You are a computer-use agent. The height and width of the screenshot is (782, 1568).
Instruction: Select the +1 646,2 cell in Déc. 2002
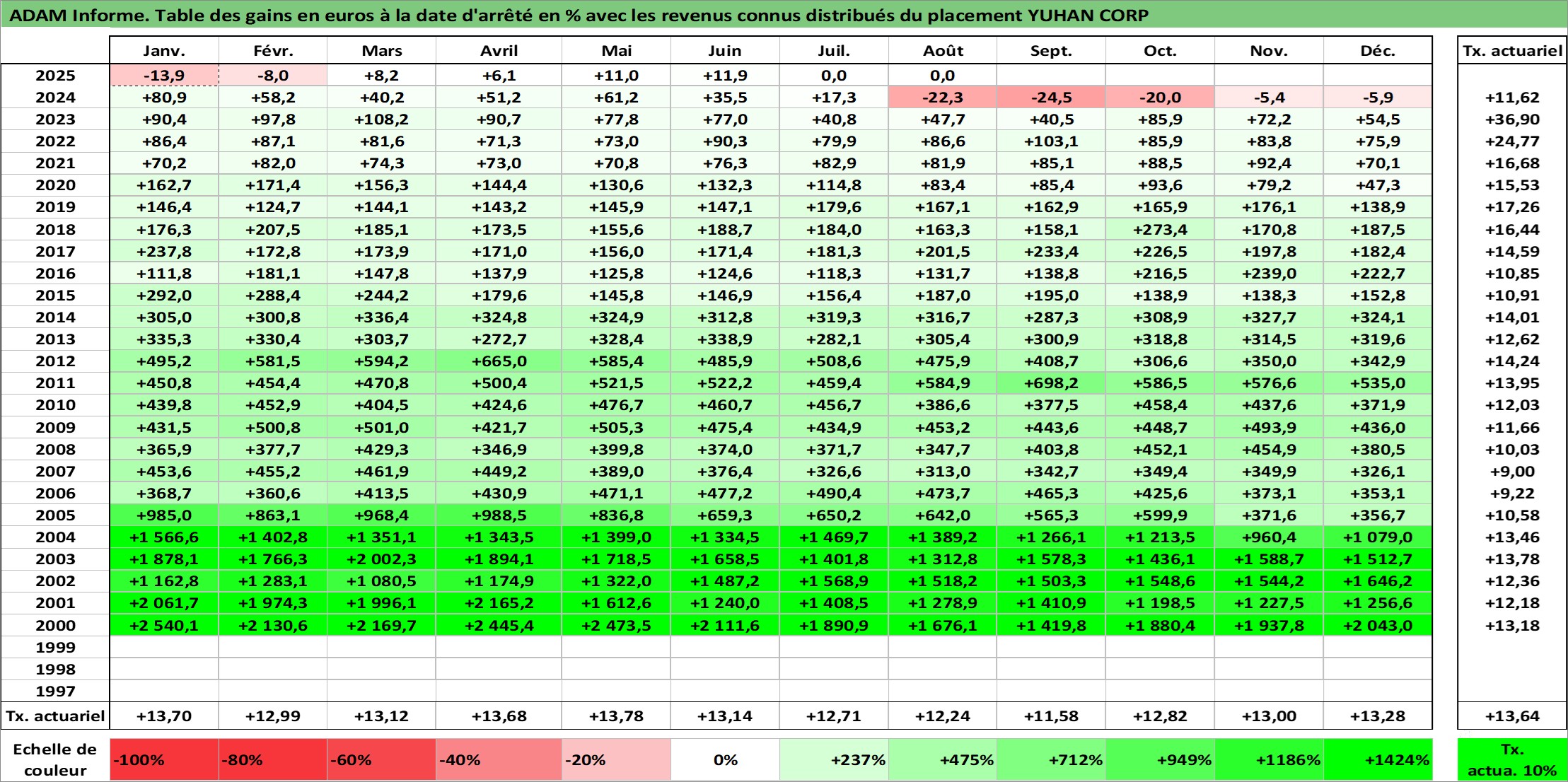click(x=1378, y=581)
